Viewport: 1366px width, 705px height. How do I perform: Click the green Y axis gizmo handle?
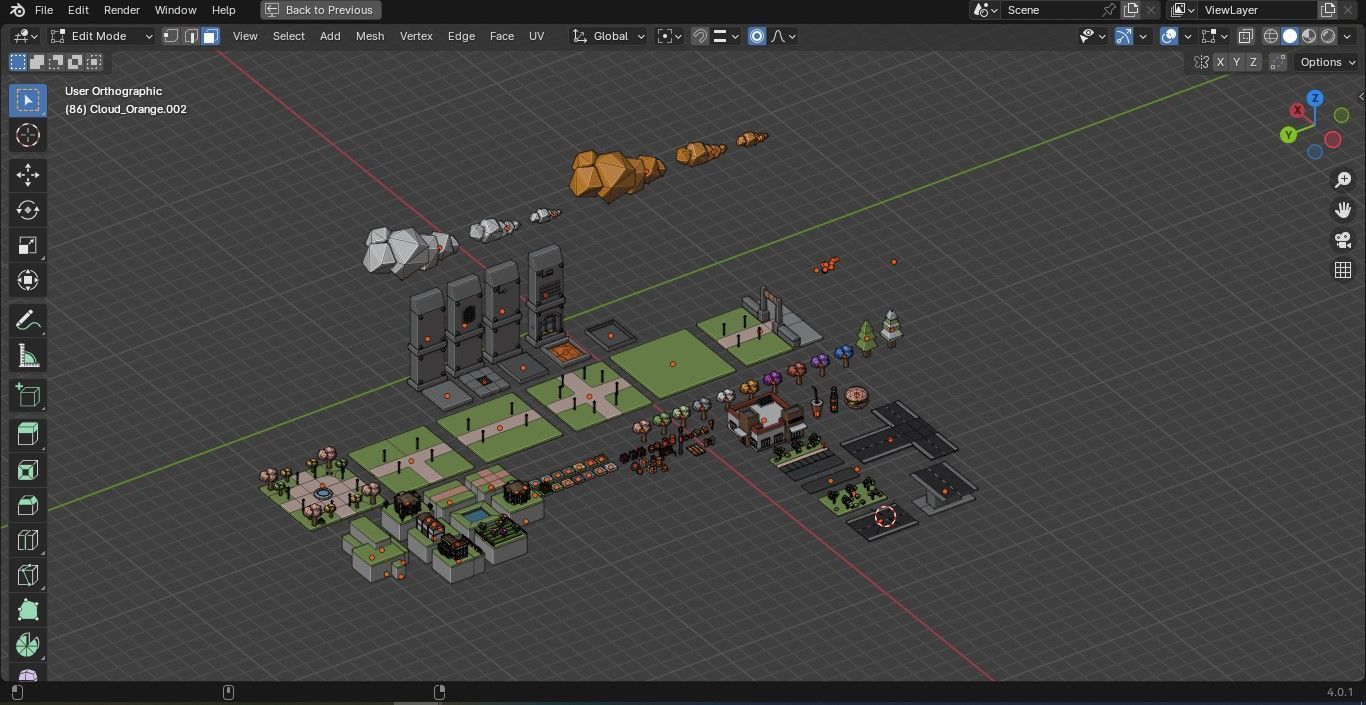click(x=1289, y=135)
